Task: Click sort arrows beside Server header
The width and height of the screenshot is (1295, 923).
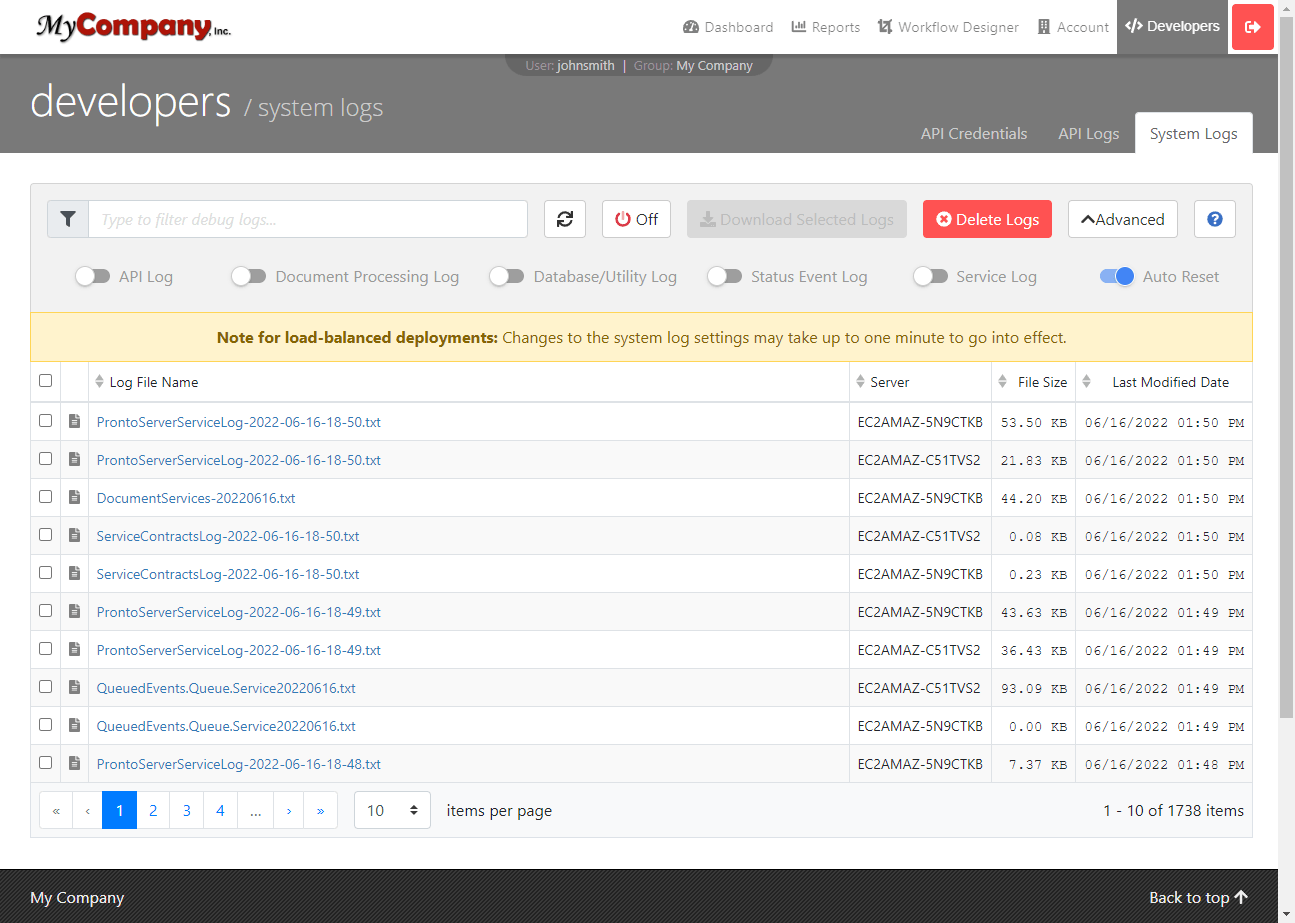Action: (860, 382)
